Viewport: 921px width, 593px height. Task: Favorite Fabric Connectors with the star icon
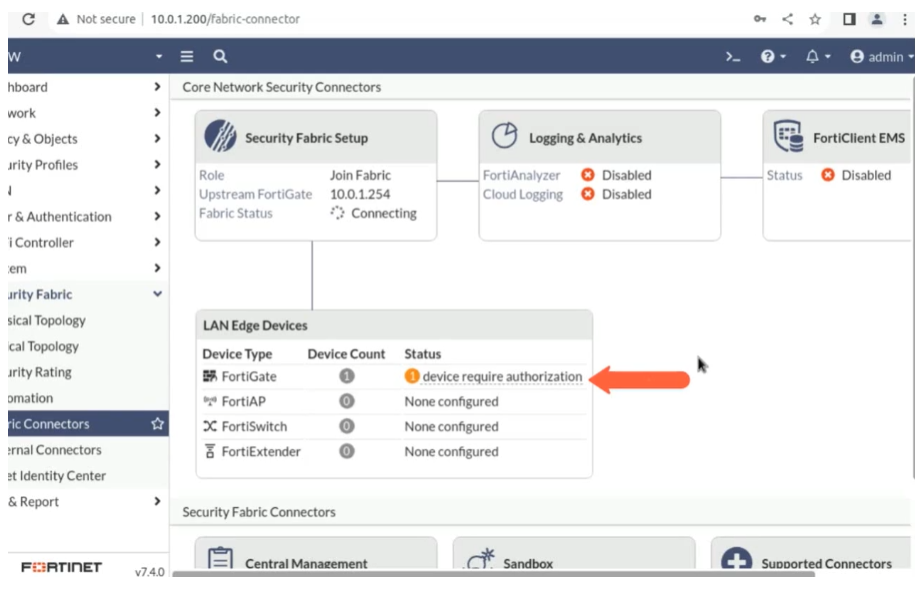coord(157,423)
